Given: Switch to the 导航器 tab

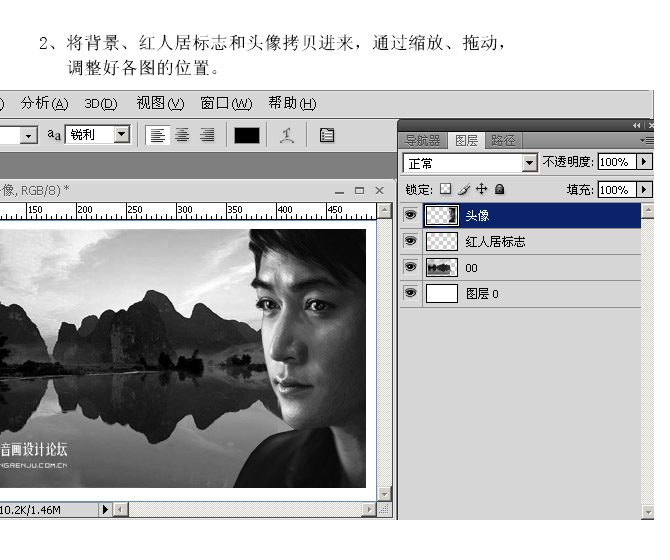Looking at the screenshot, I should [422, 141].
